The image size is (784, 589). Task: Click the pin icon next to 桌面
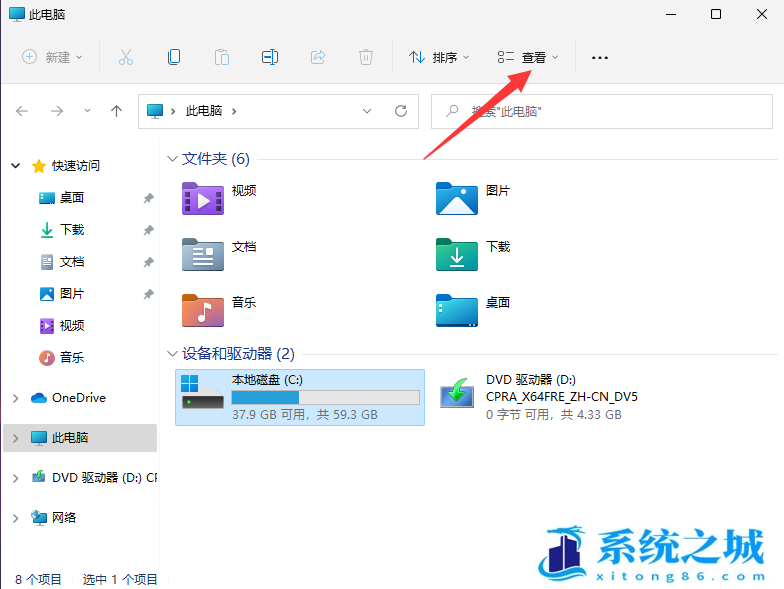pyautogui.click(x=148, y=198)
